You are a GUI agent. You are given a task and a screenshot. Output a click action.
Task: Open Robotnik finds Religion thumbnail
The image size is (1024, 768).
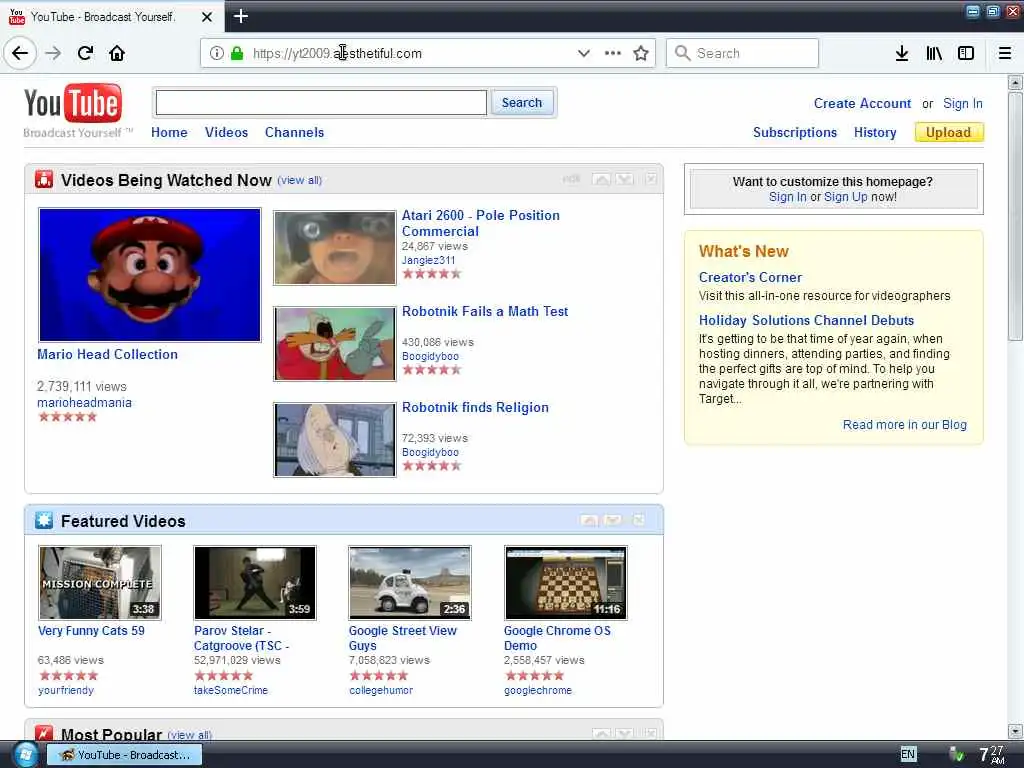[334, 440]
